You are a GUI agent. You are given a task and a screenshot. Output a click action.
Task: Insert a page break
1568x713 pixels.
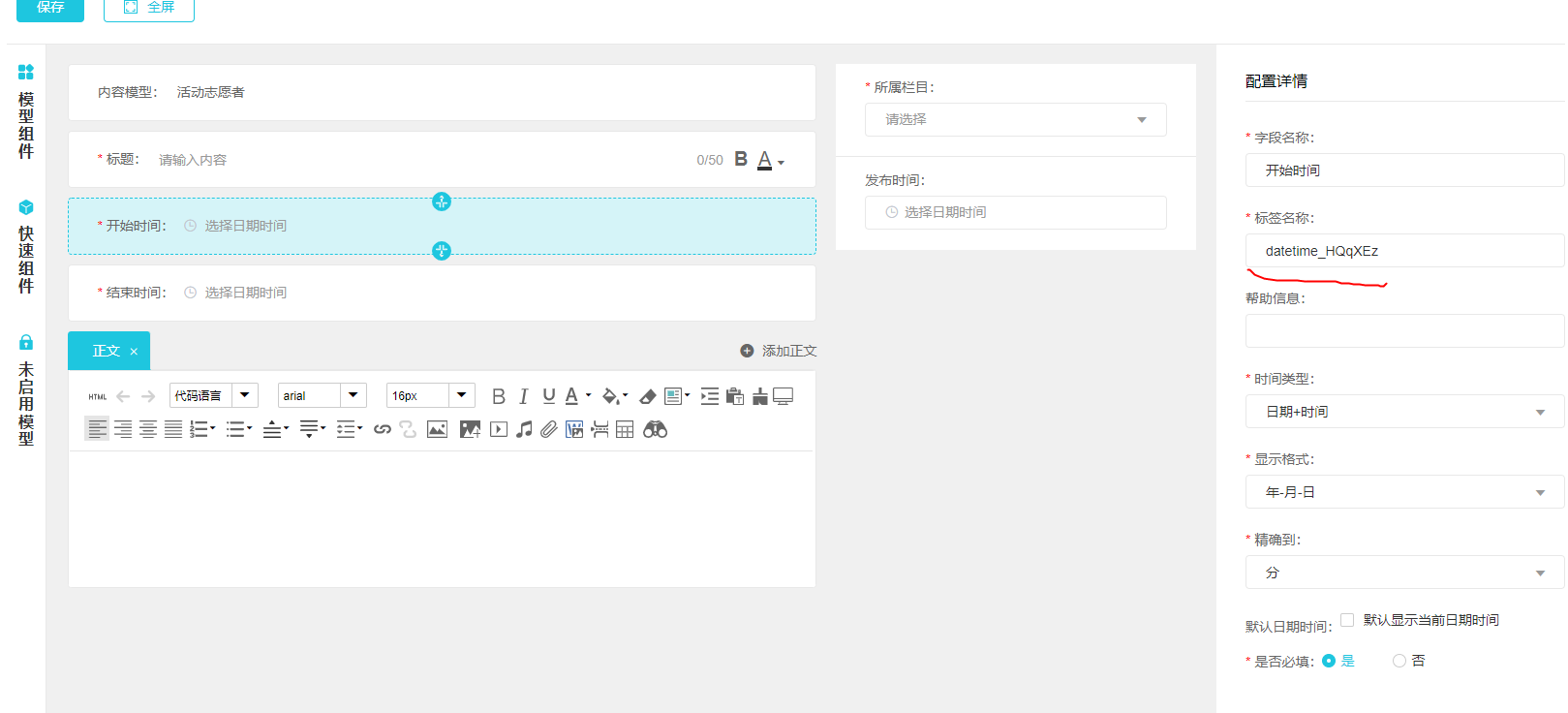(600, 429)
